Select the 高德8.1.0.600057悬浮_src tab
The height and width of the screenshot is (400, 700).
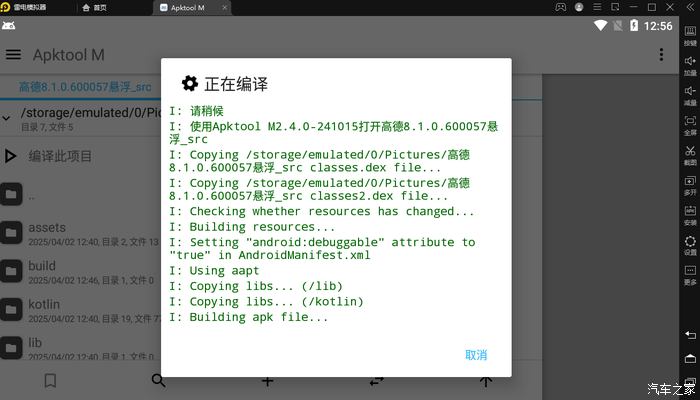click(85, 87)
